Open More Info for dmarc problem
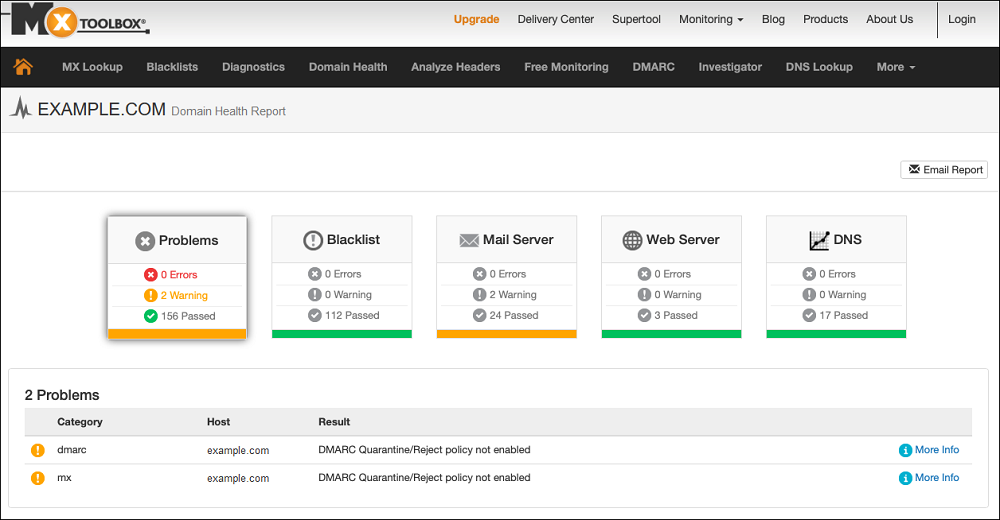 pyautogui.click(x=929, y=450)
